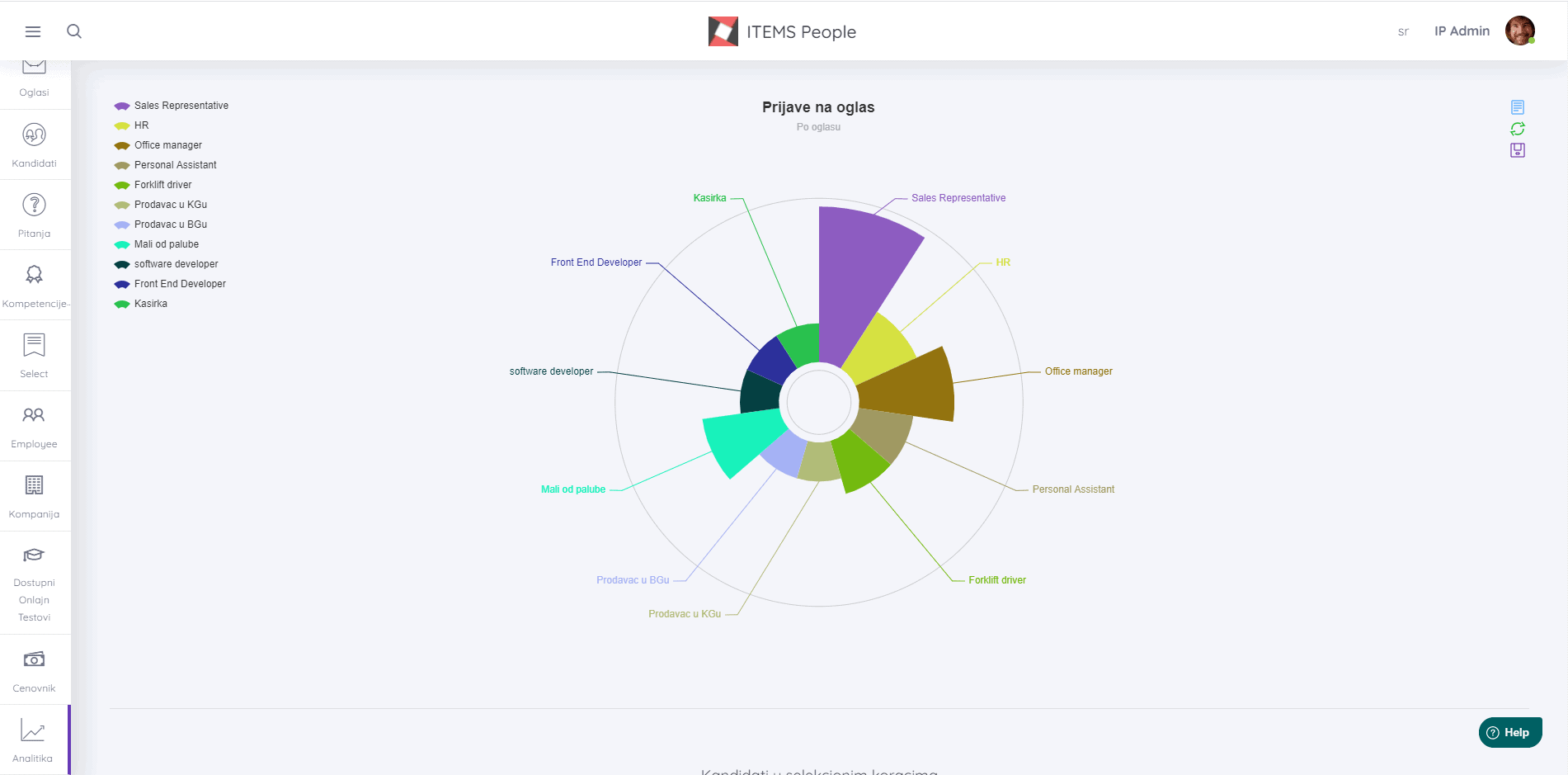This screenshot has height=775, width=1568.
Task: Open chart data view icon
Action: [1518, 107]
